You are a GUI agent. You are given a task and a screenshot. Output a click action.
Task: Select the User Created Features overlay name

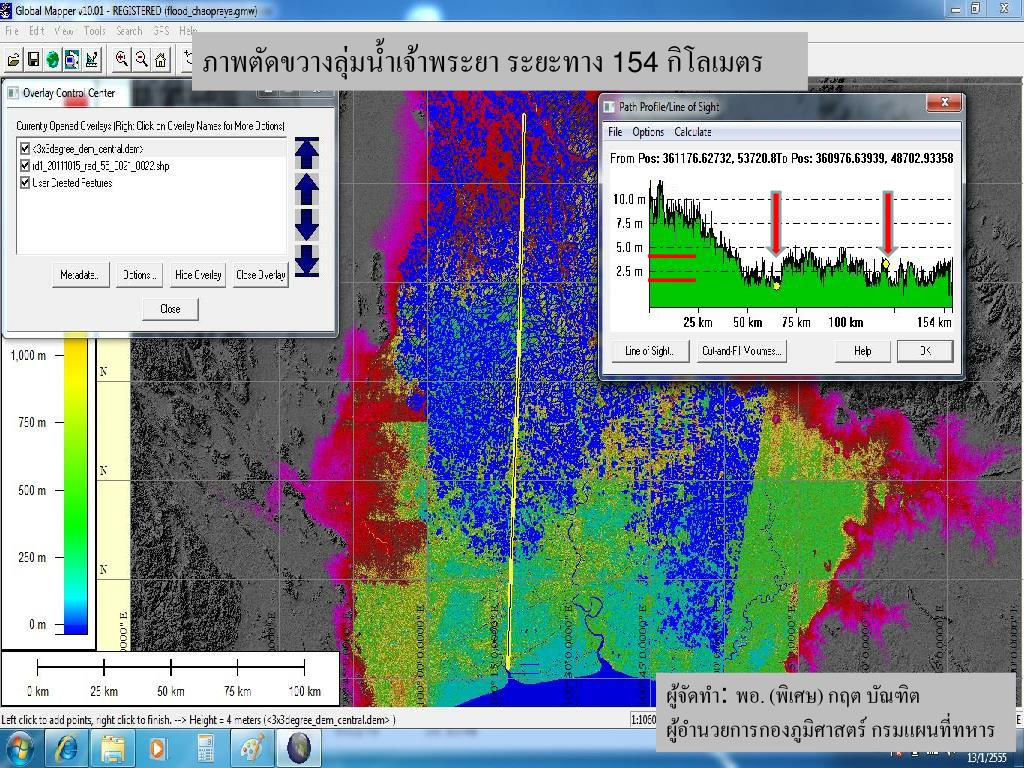(72, 183)
